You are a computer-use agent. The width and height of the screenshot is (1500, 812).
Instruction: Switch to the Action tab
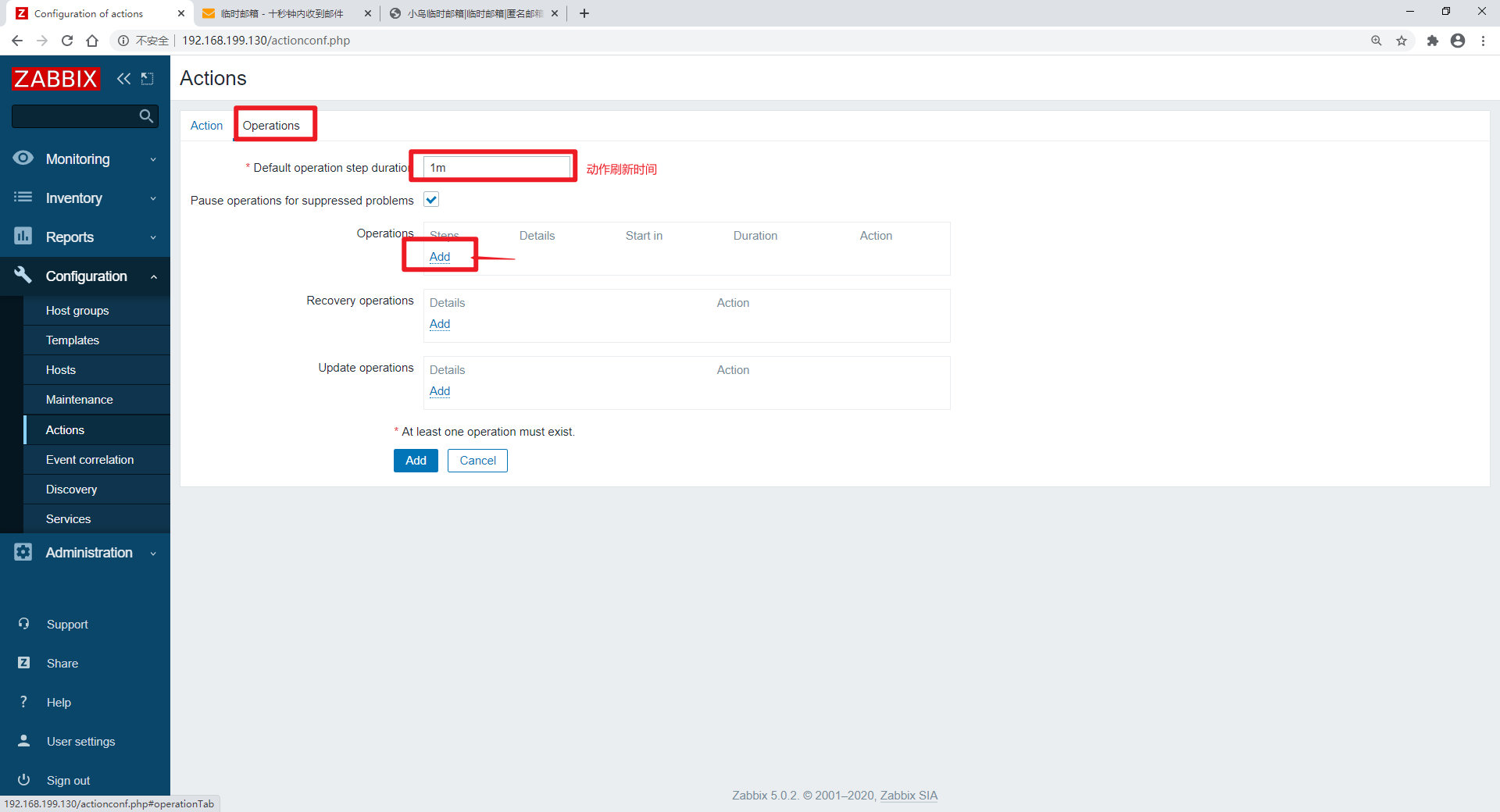click(x=206, y=126)
